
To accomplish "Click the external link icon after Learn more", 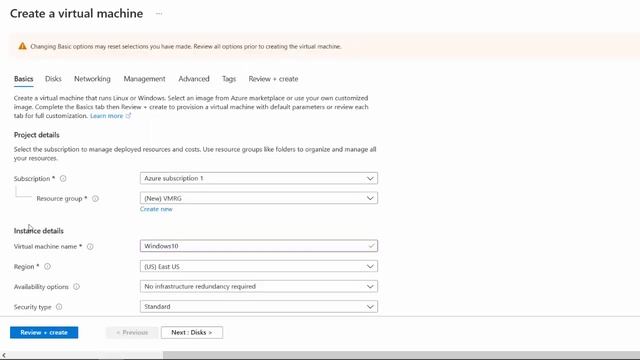I will pyautogui.click(x=128, y=116).
